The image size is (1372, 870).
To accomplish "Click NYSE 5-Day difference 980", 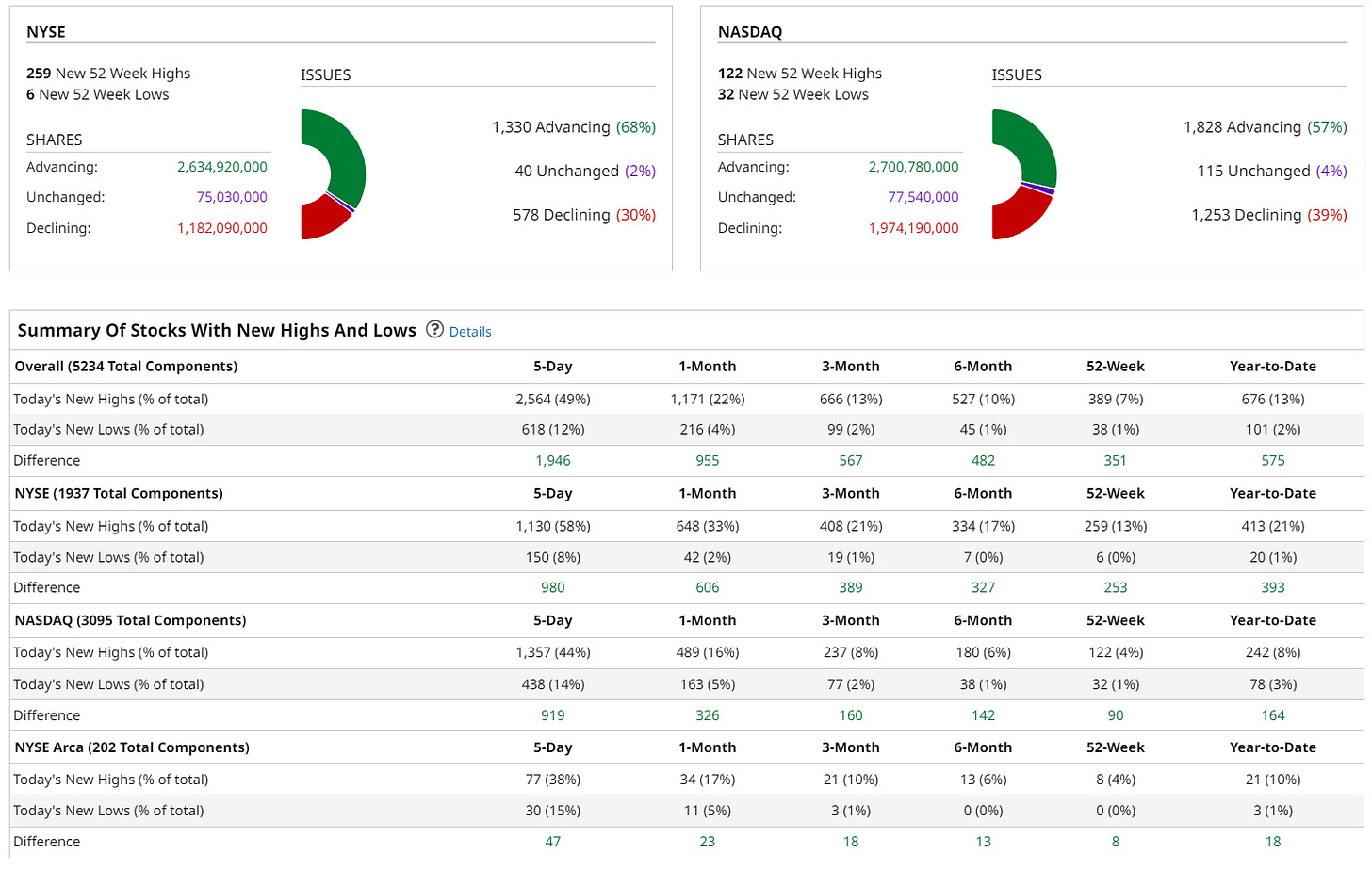I will coord(553,587).
